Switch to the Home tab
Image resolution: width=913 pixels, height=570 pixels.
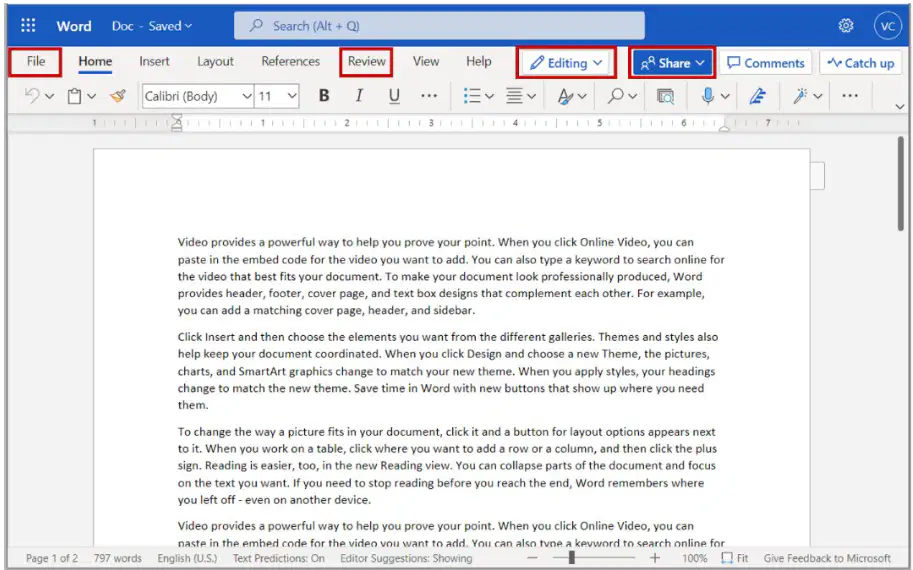point(95,61)
